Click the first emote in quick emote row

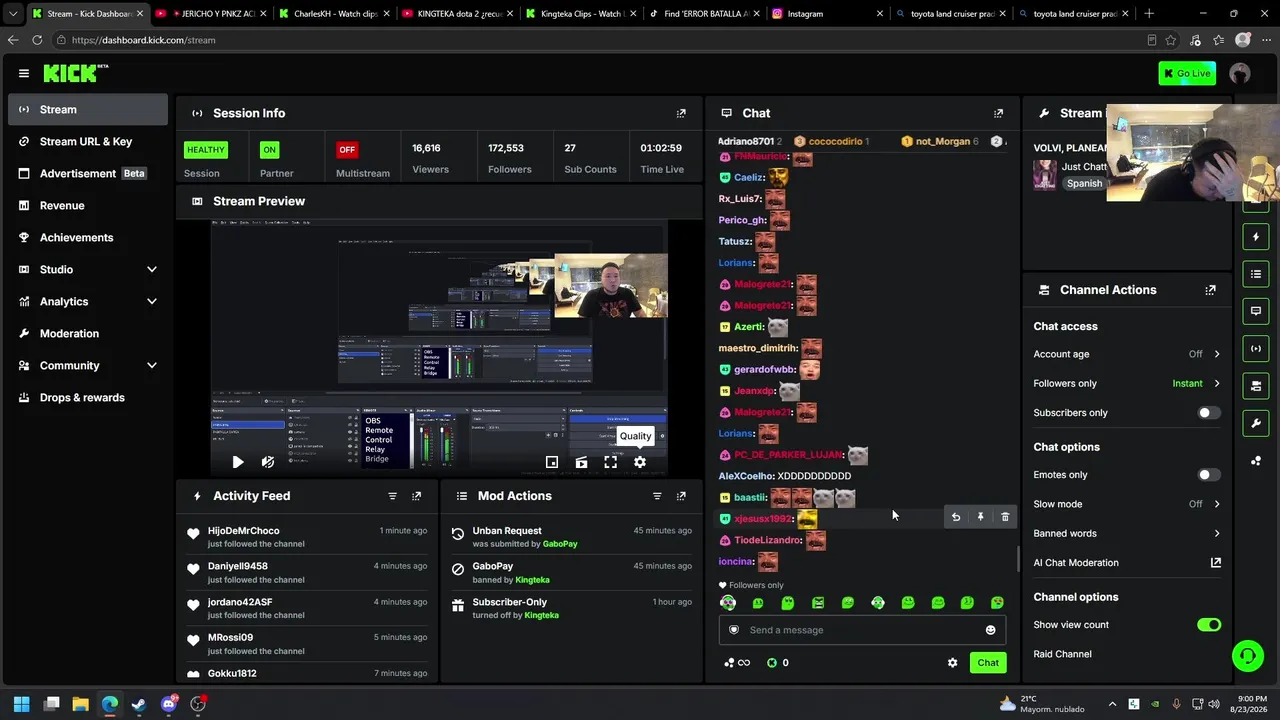(x=728, y=603)
